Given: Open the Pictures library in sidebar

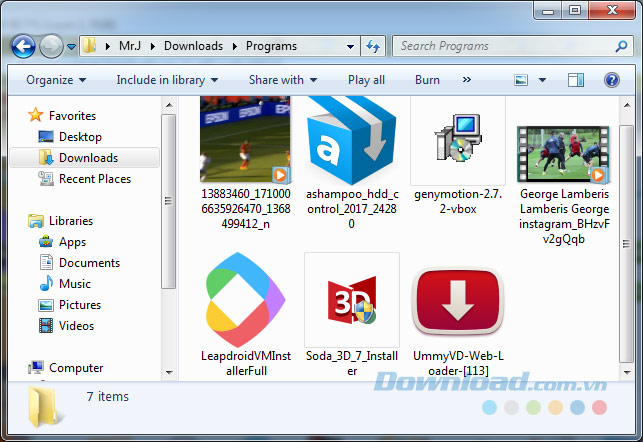Looking at the screenshot, I should tap(80, 305).
